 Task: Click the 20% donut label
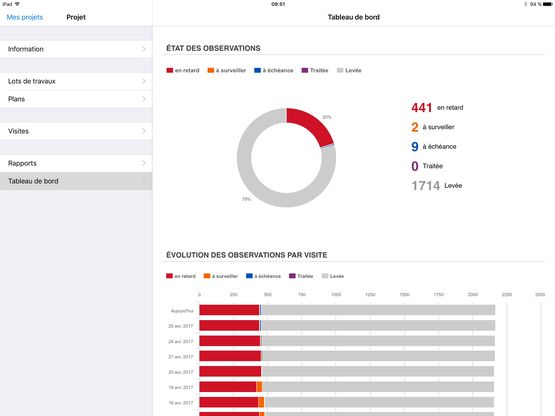[x=327, y=117]
